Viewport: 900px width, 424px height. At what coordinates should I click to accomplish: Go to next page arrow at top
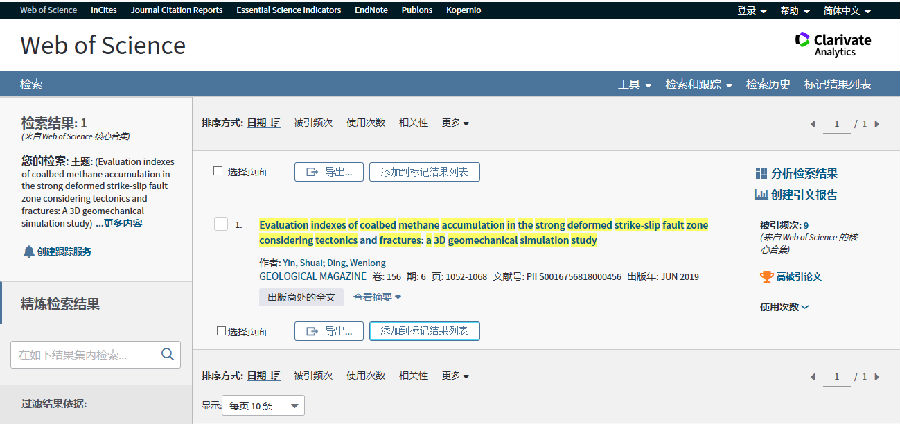(877, 124)
